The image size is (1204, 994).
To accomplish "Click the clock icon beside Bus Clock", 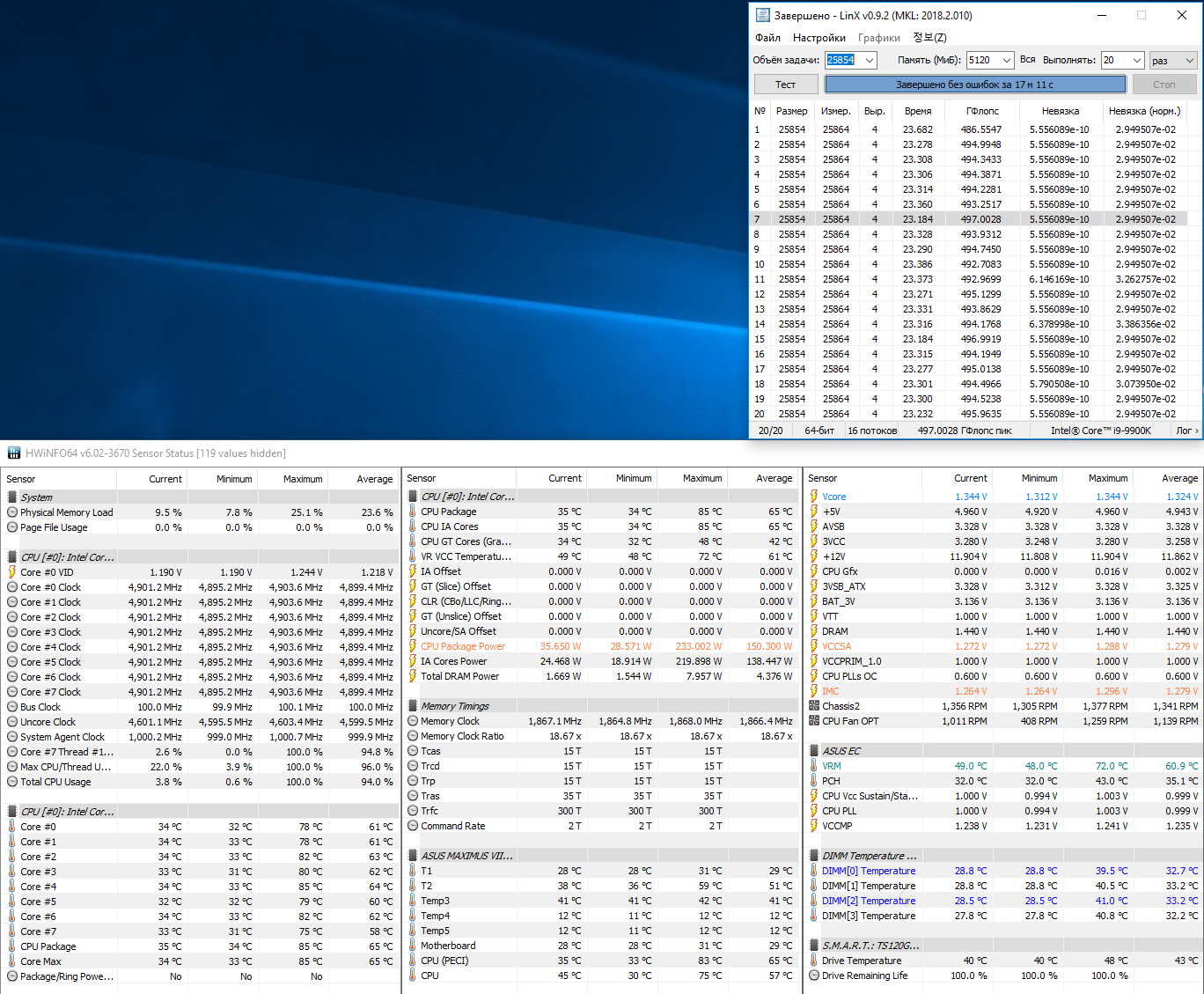I will (x=11, y=707).
